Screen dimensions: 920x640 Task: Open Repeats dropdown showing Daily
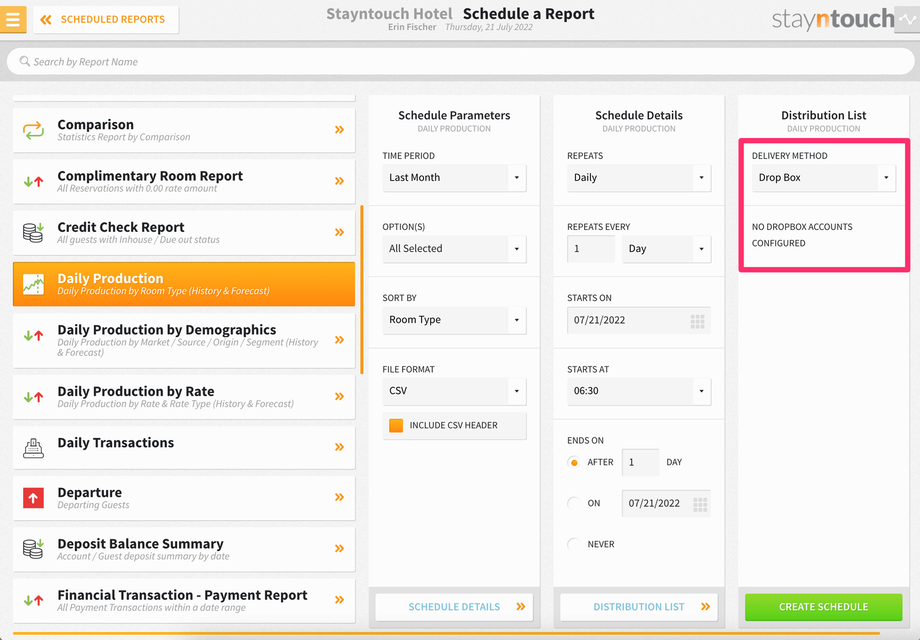point(639,178)
